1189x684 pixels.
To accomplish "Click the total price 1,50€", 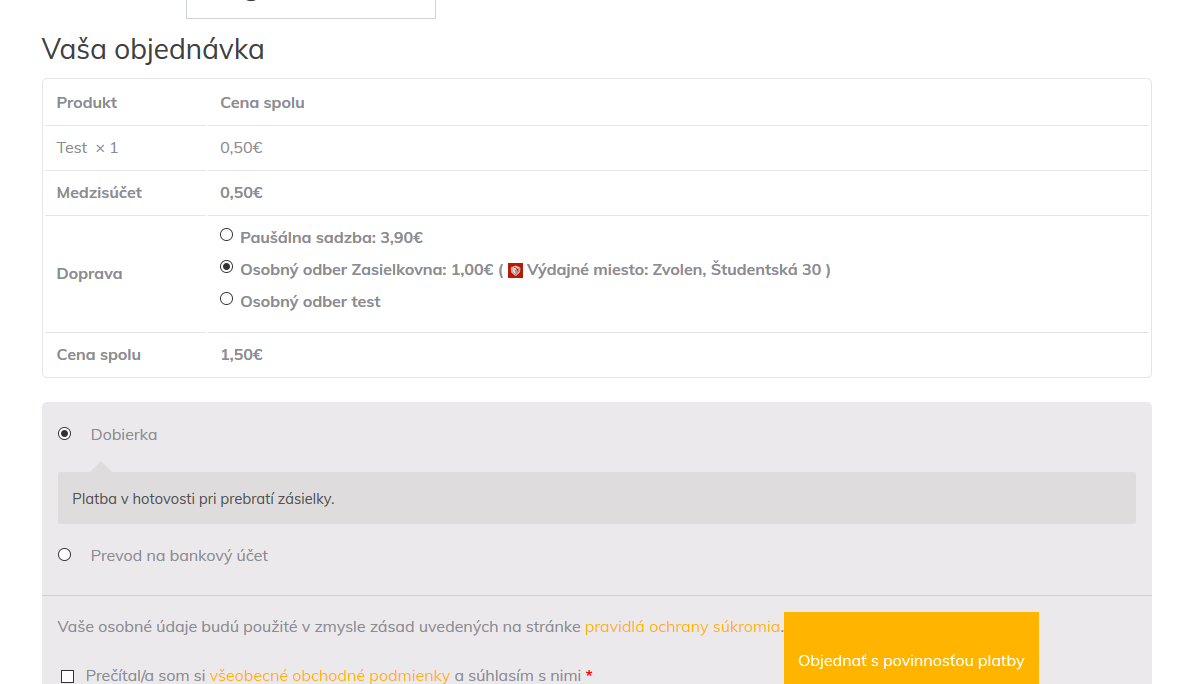I will 241,355.
